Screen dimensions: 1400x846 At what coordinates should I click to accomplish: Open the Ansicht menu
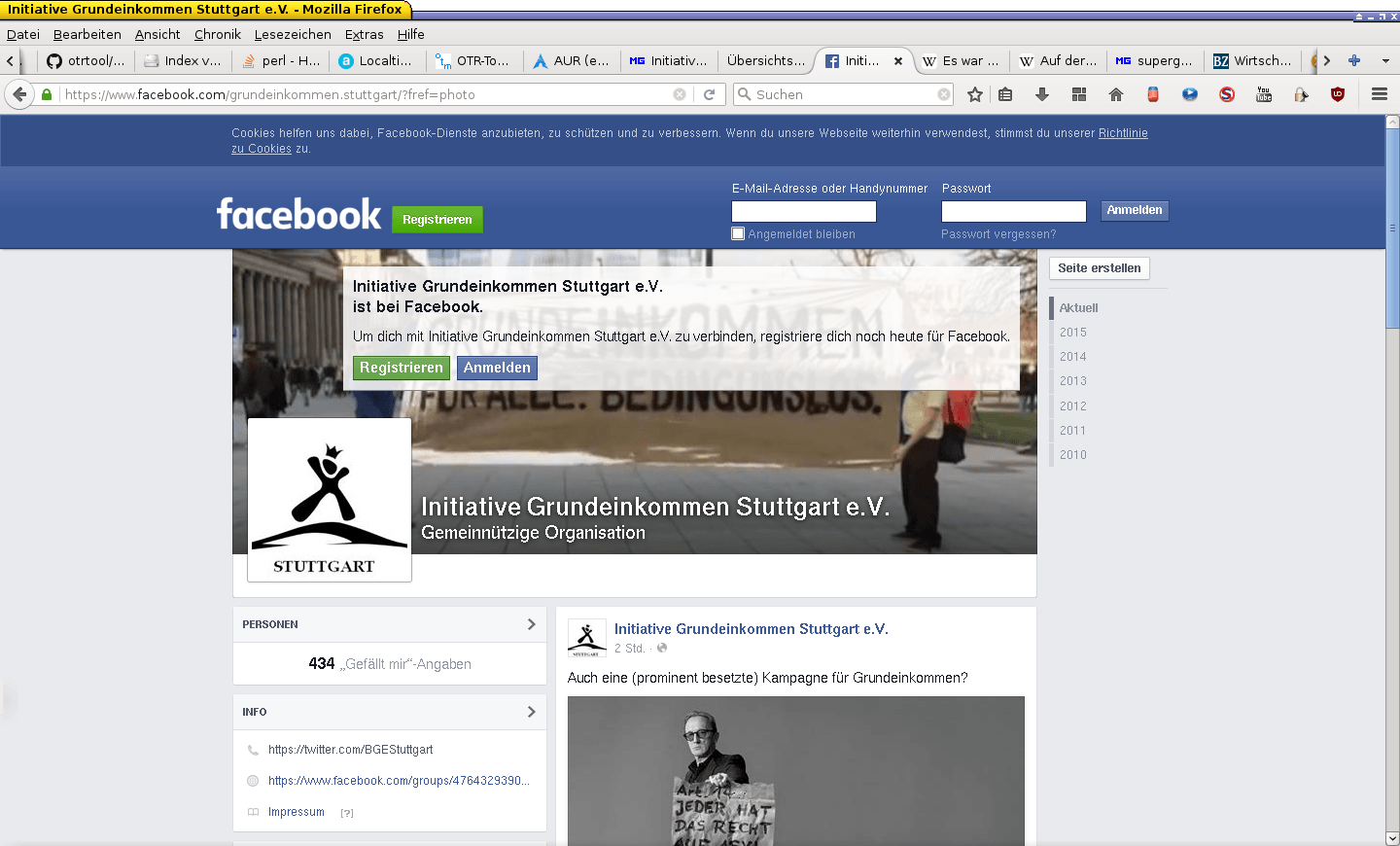[157, 34]
